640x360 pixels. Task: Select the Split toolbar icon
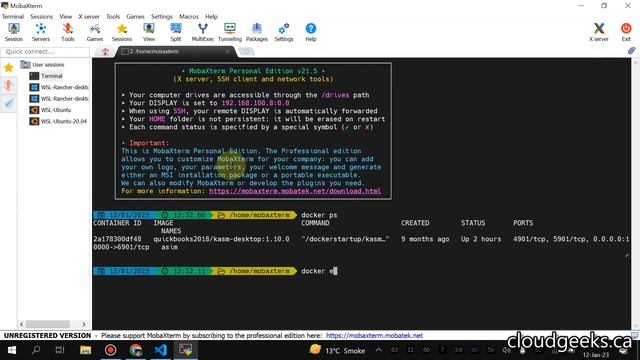pyautogui.click(x=176, y=32)
